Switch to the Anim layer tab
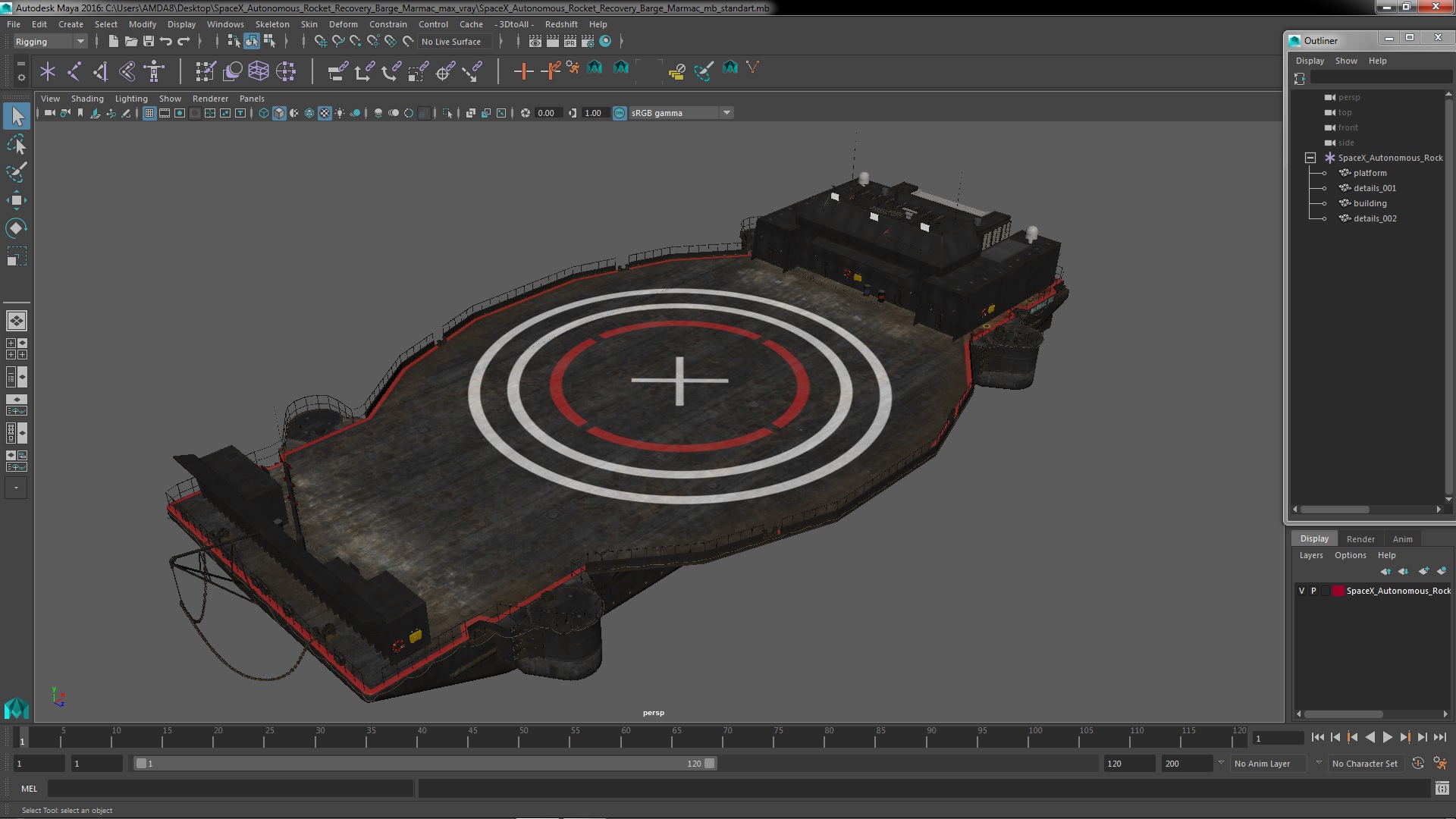This screenshot has height=819, width=1456. [1402, 539]
